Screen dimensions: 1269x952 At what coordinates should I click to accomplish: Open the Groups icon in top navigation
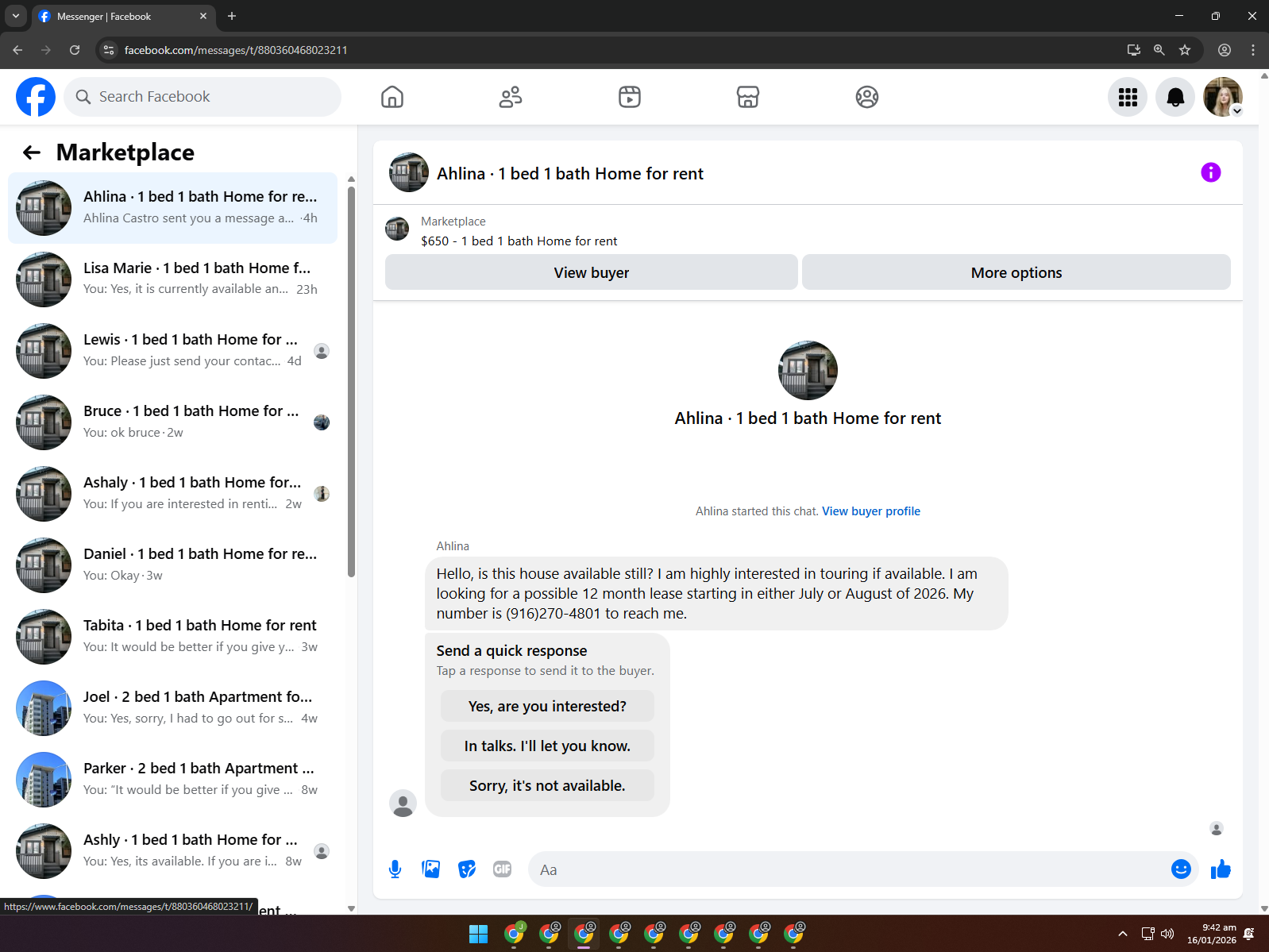(x=867, y=97)
